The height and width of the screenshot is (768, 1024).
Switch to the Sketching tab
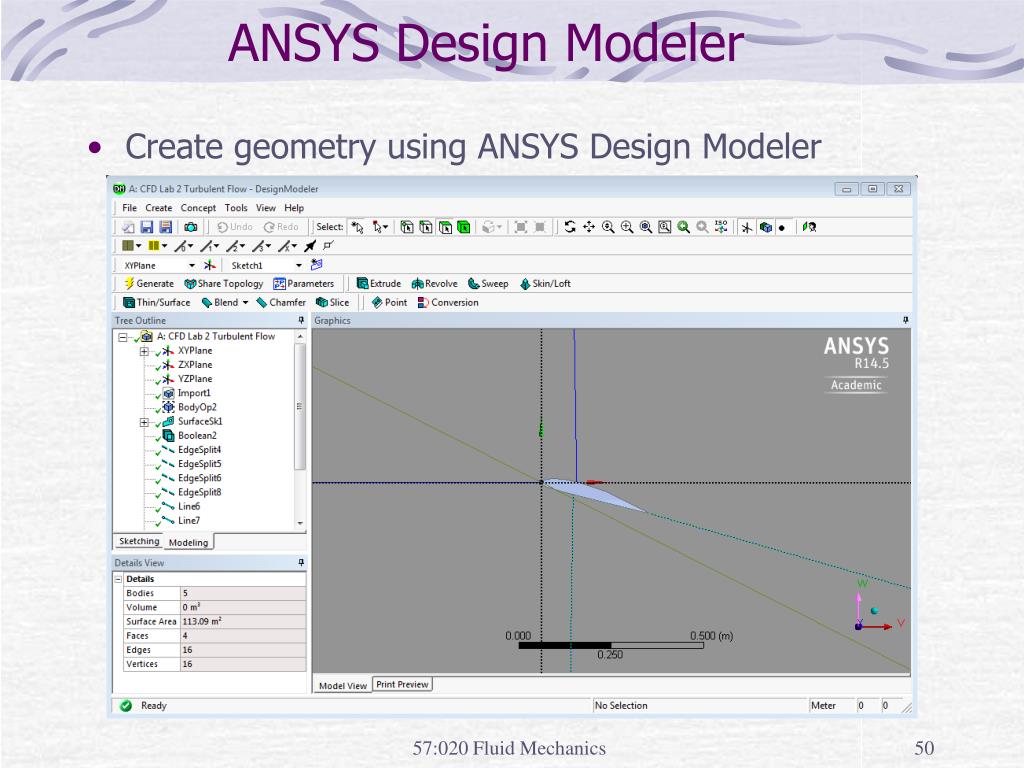click(x=138, y=541)
